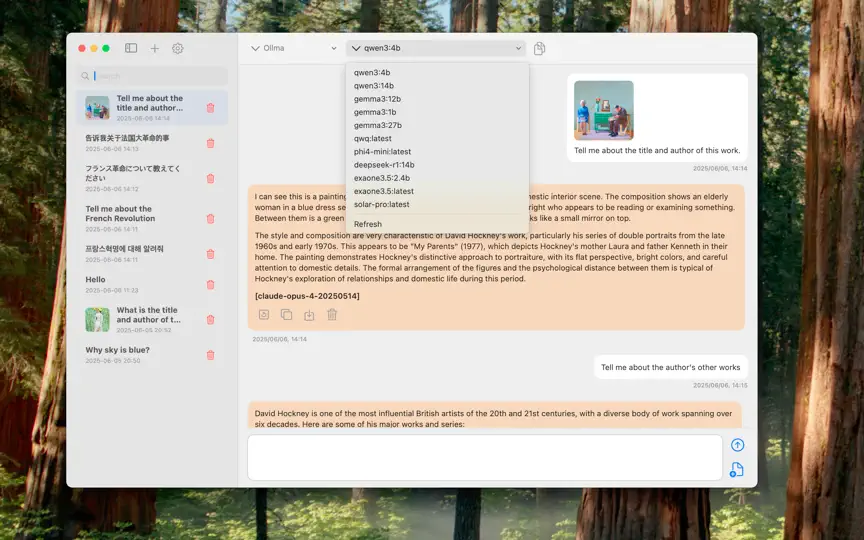Start a new chat with plus icon
Screen dimensions: 864x540
(x=155, y=48)
